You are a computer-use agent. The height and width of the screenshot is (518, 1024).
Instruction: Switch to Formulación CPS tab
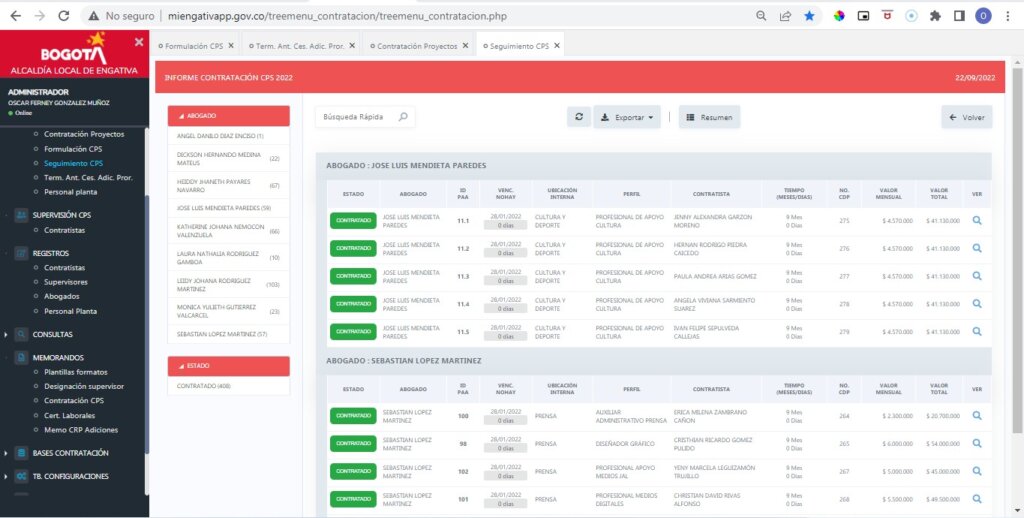point(193,46)
